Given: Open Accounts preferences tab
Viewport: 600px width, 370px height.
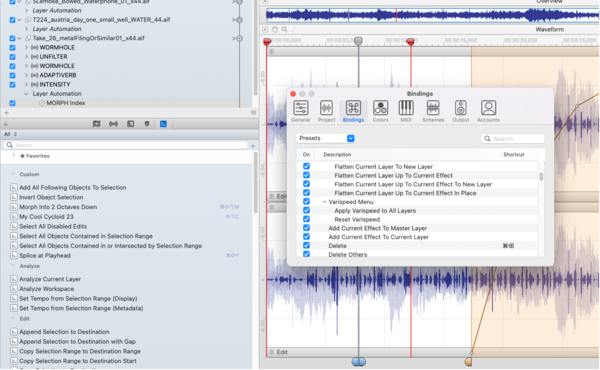Looking at the screenshot, I should click(x=488, y=111).
